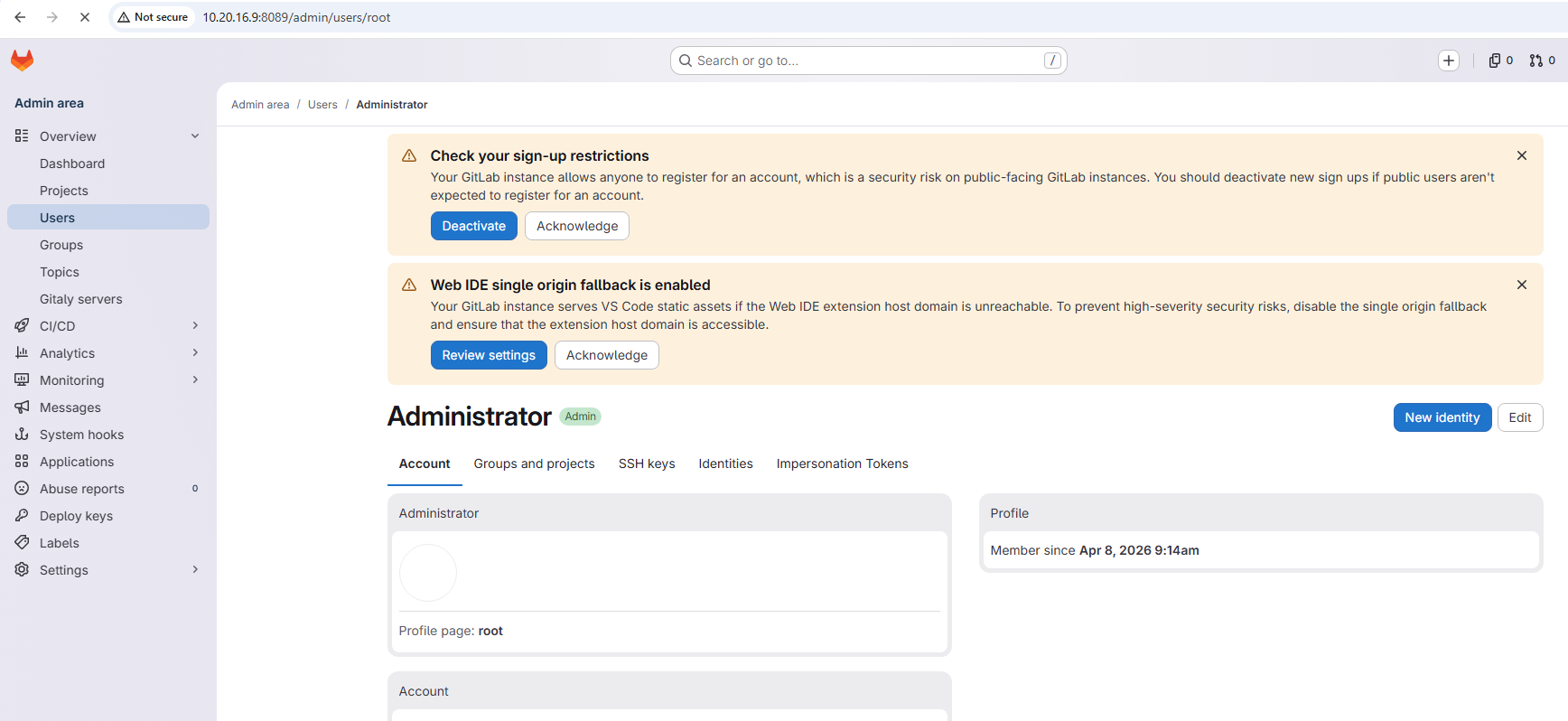
Task: Open merge requests counter icon
Action: (x=1542, y=61)
